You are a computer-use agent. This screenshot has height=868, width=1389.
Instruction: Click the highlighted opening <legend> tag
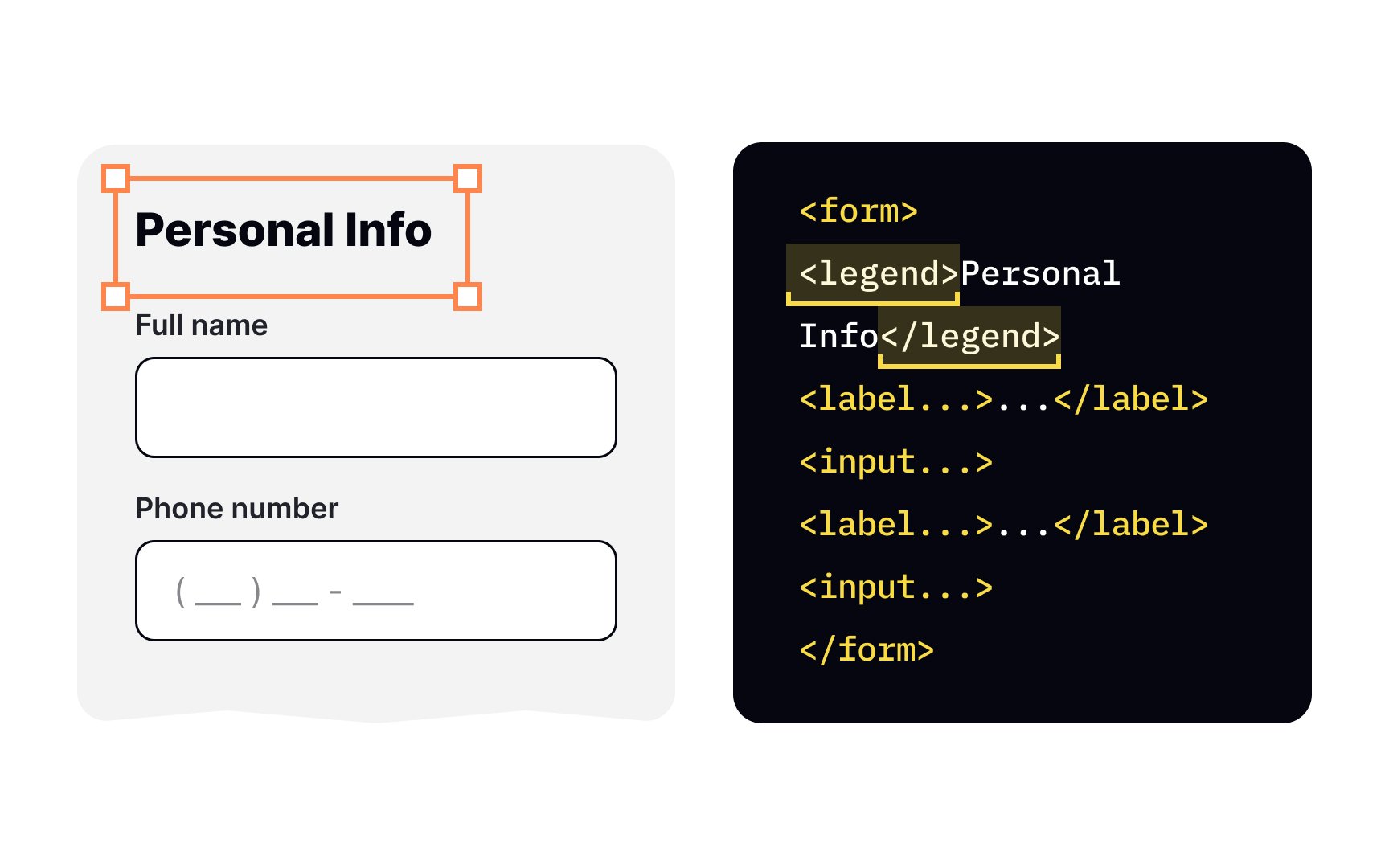click(873, 274)
